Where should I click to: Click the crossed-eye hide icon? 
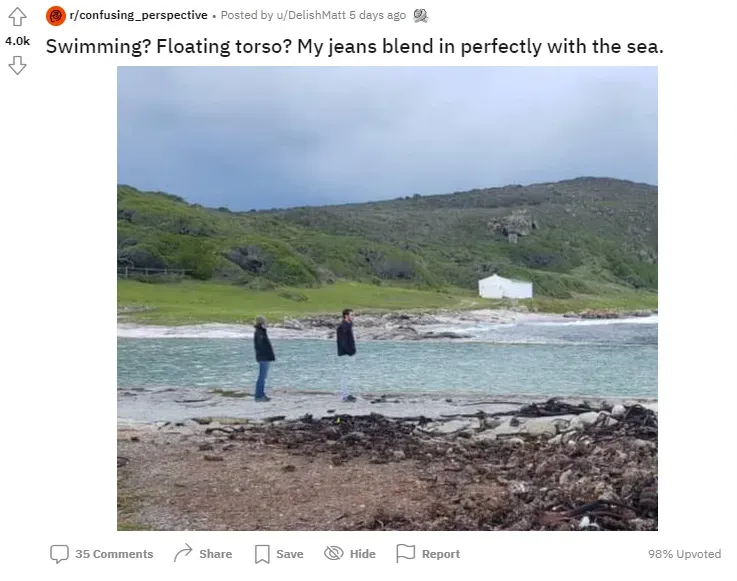334,553
